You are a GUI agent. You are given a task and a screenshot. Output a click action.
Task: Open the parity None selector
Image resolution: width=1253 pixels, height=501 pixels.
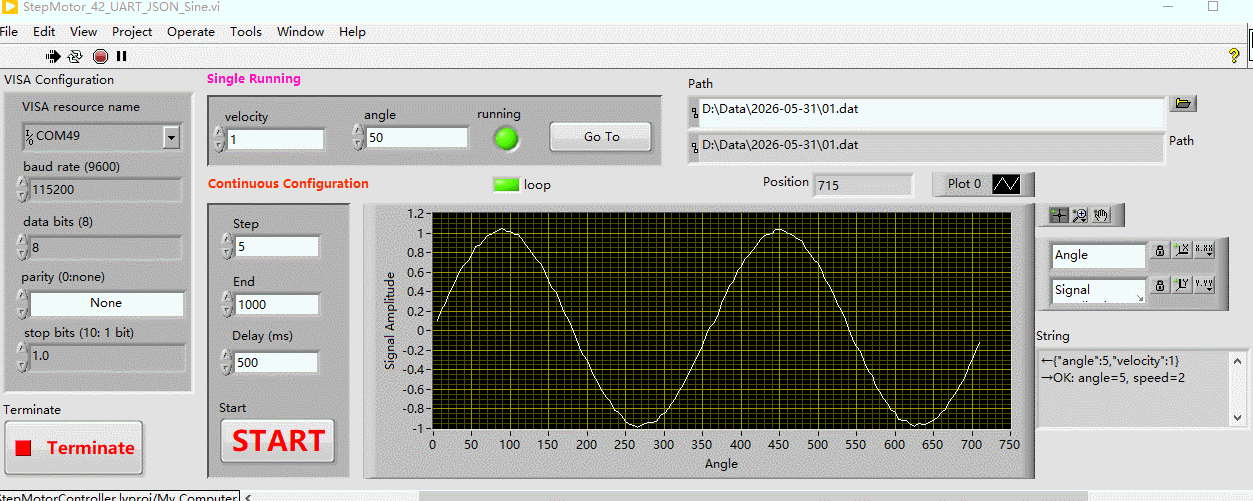click(106, 303)
